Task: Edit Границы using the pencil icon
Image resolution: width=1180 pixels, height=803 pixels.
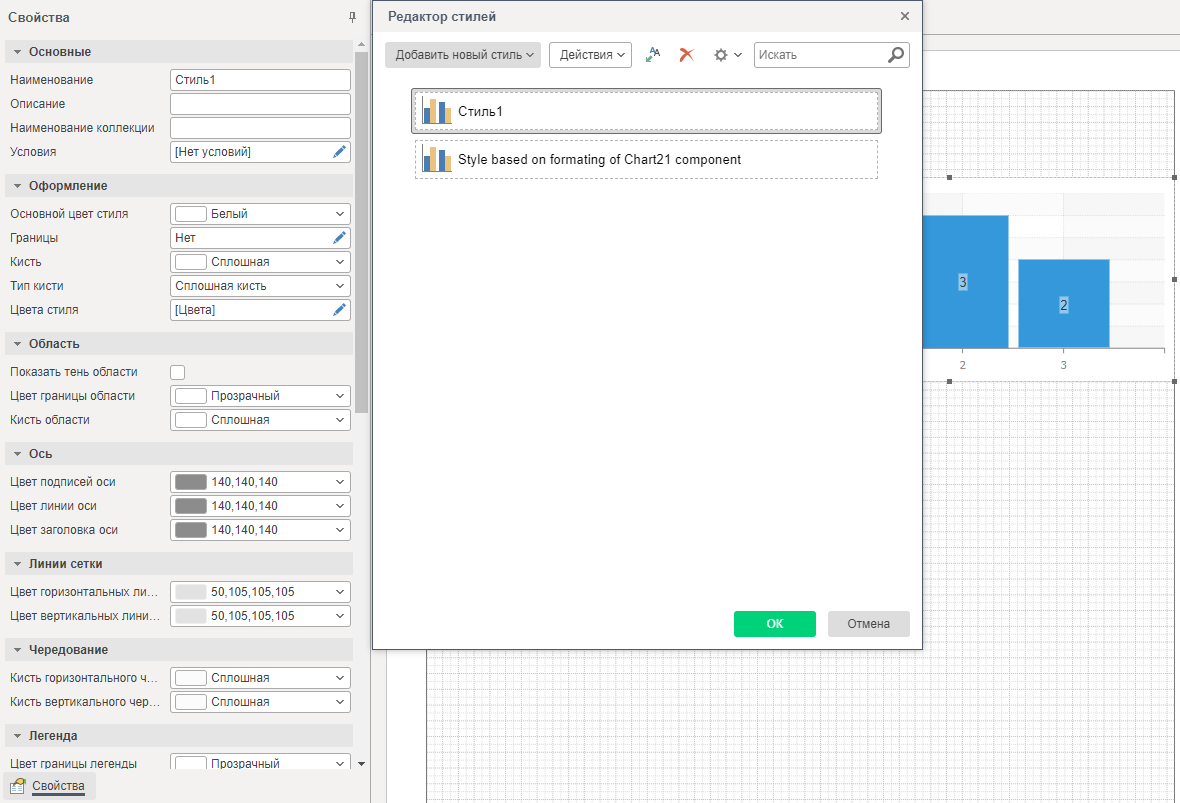Action: click(x=340, y=238)
